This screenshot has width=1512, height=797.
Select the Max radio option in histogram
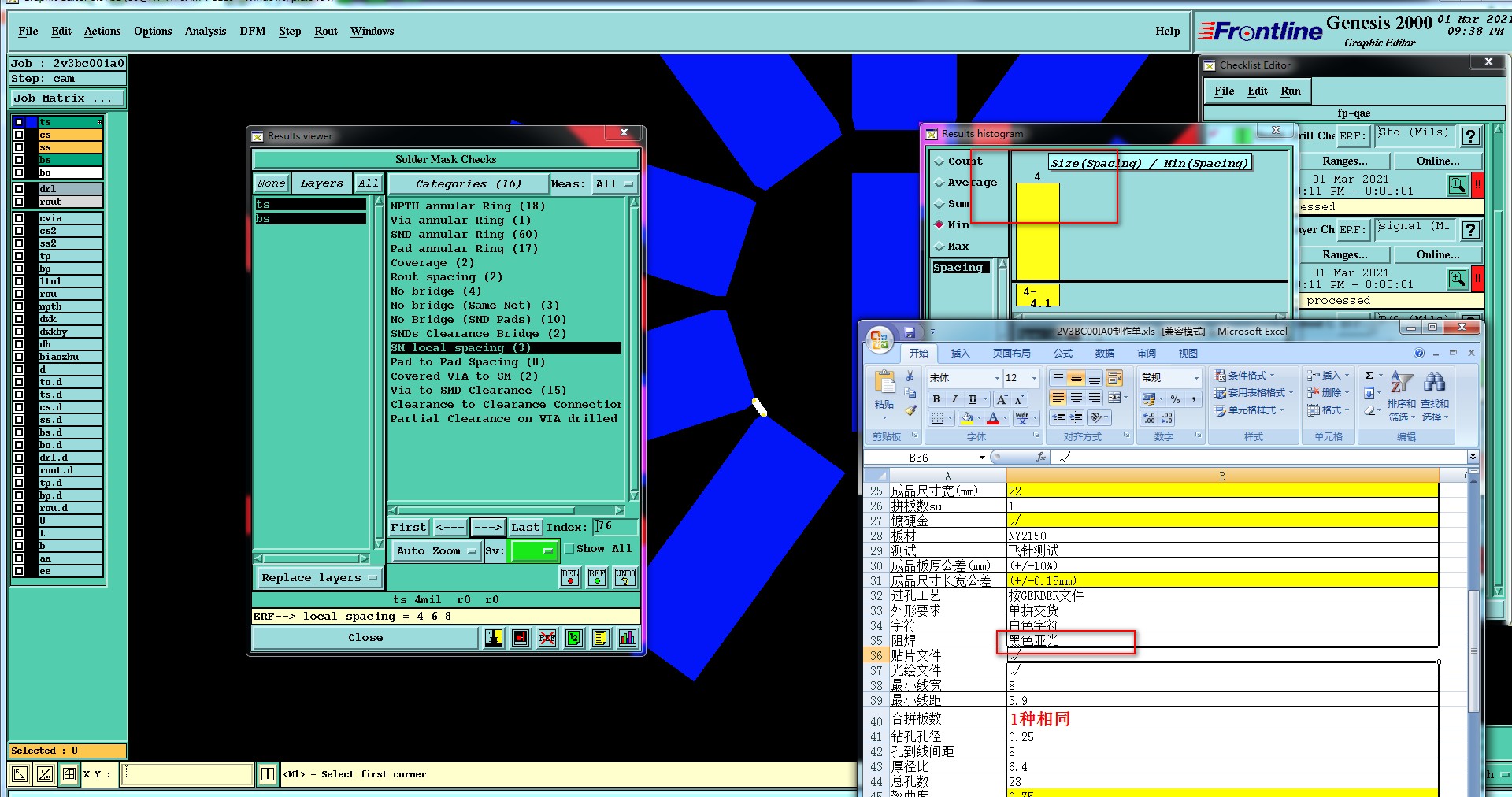(939, 247)
